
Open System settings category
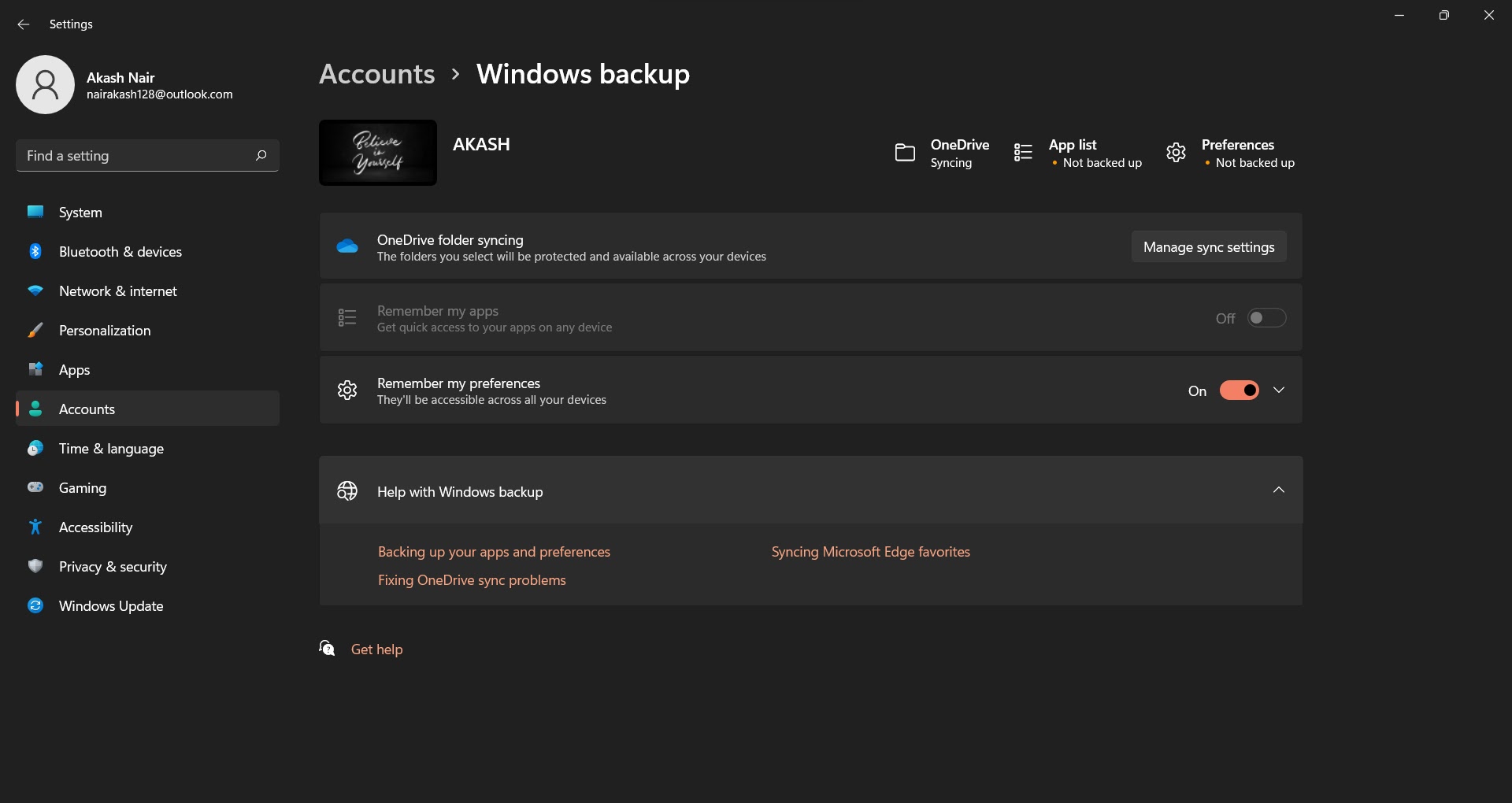147,212
